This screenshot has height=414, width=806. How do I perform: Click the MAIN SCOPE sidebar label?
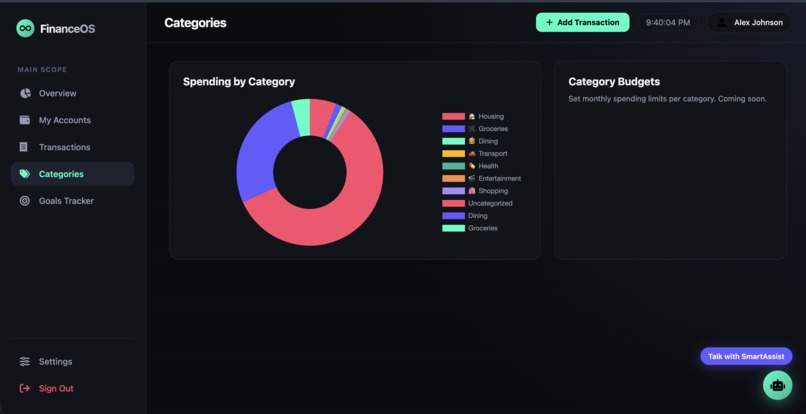pos(42,69)
